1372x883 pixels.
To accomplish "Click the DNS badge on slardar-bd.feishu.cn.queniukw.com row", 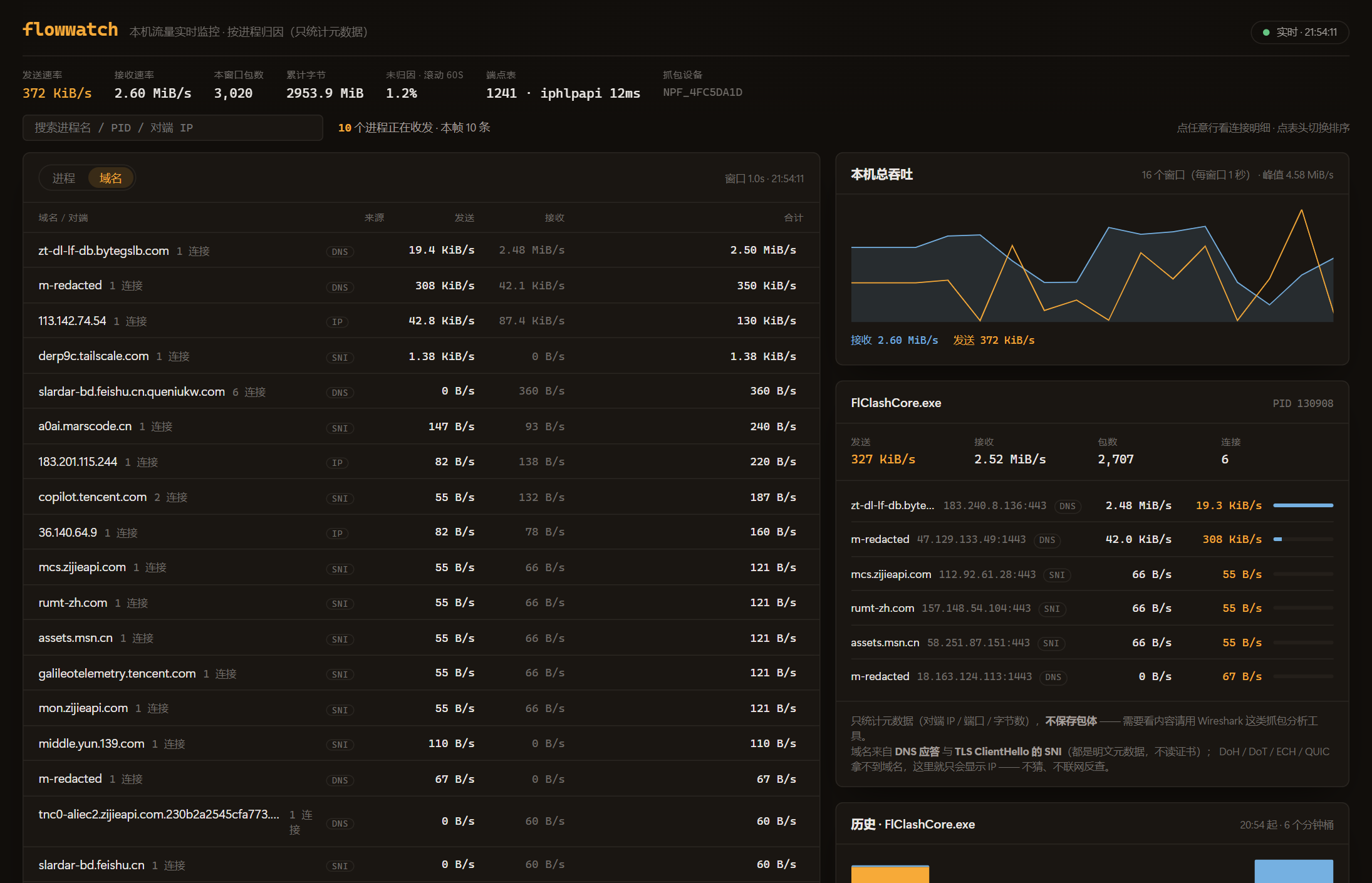I will coord(340,393).
